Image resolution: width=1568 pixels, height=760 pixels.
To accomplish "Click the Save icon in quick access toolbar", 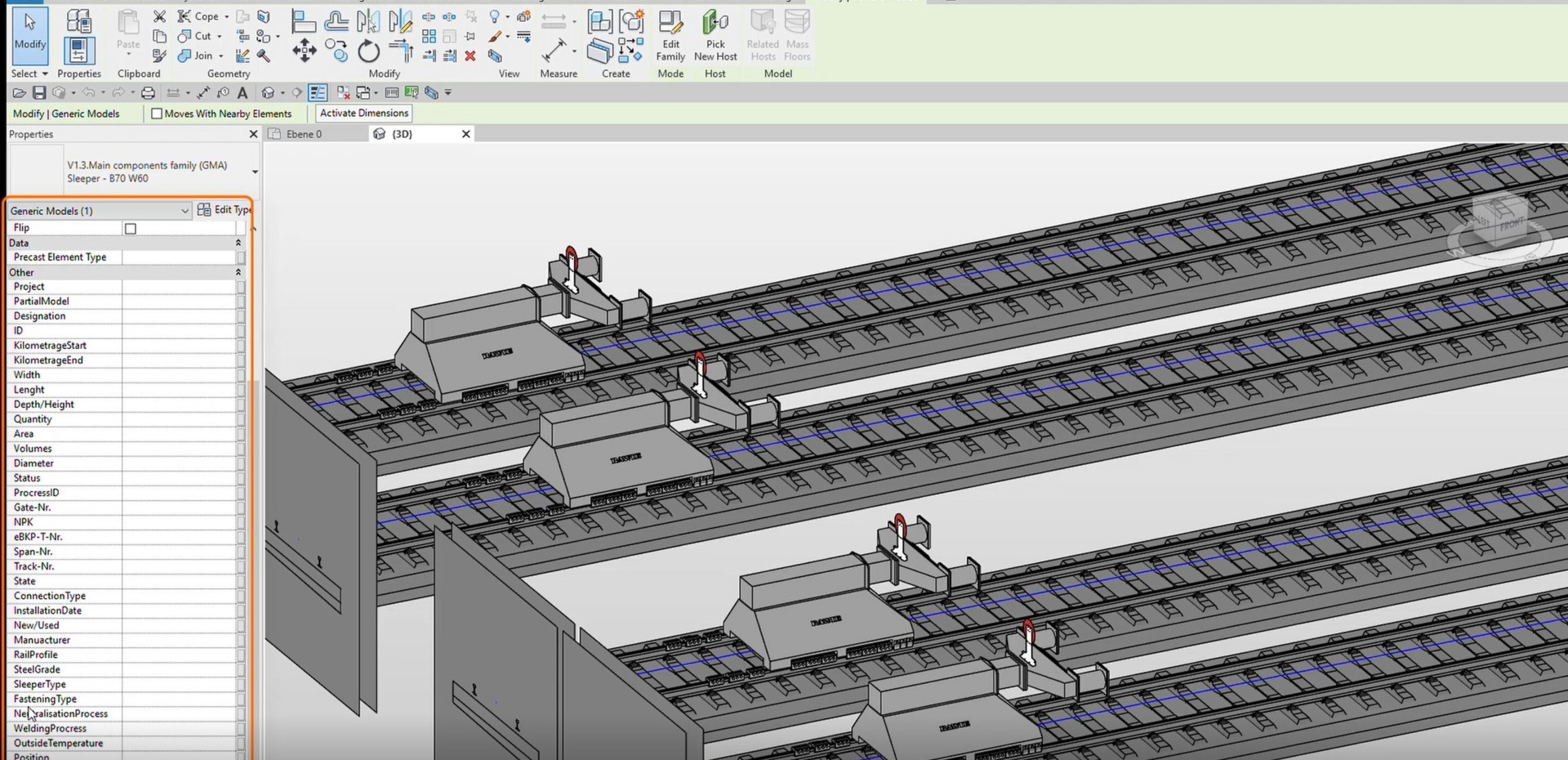I will coord(38,93).
